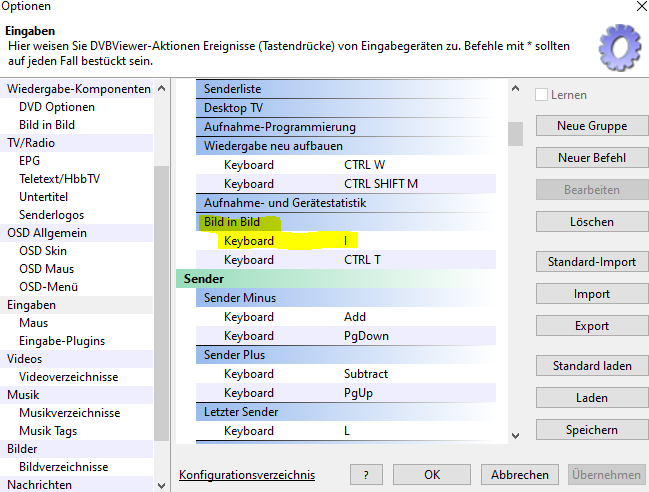
Task: Toggle the Lernen checkbox
Action: [542, 95]
